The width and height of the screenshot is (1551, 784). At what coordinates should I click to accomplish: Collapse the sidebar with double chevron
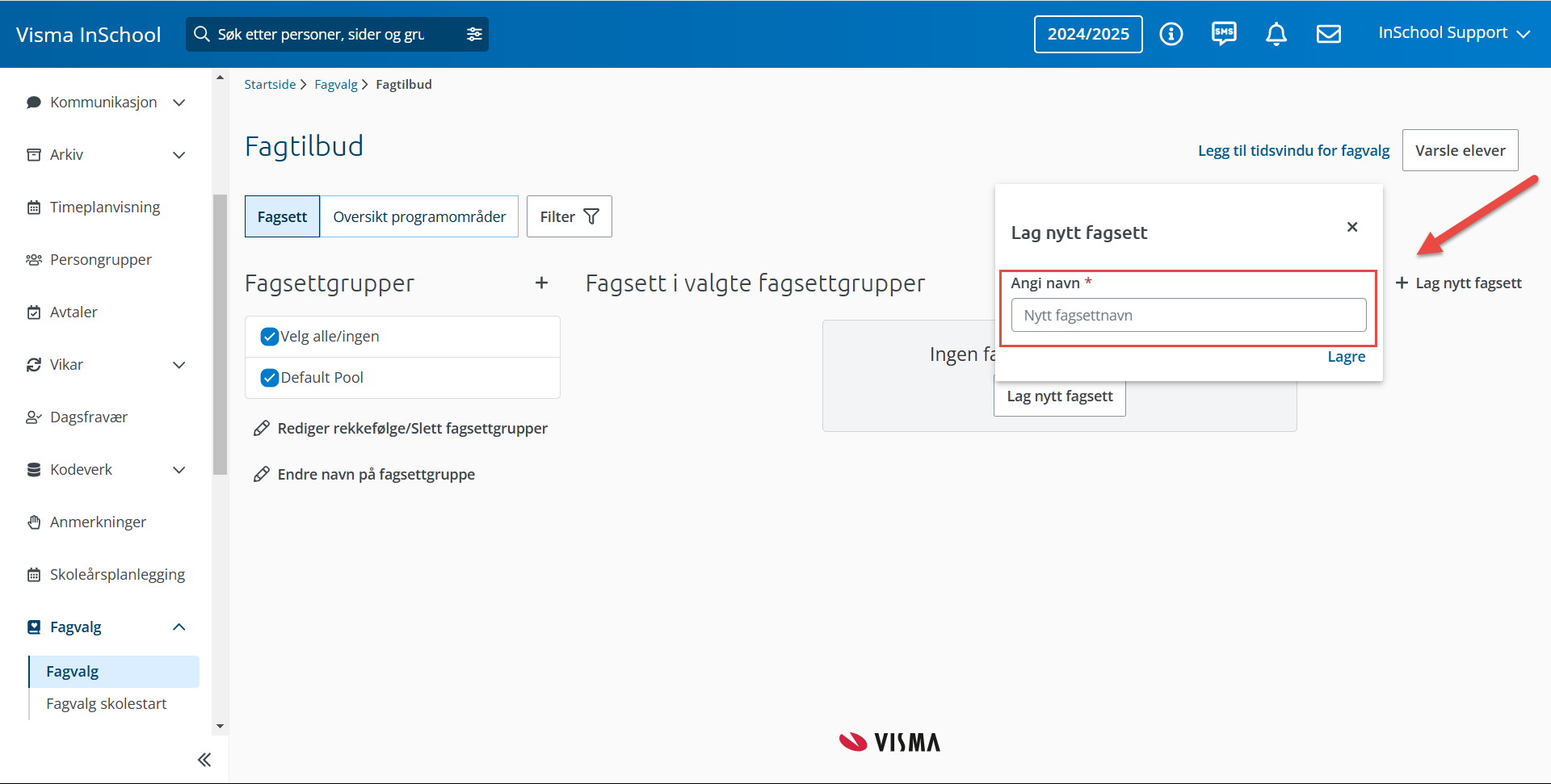tap(204, 760)
